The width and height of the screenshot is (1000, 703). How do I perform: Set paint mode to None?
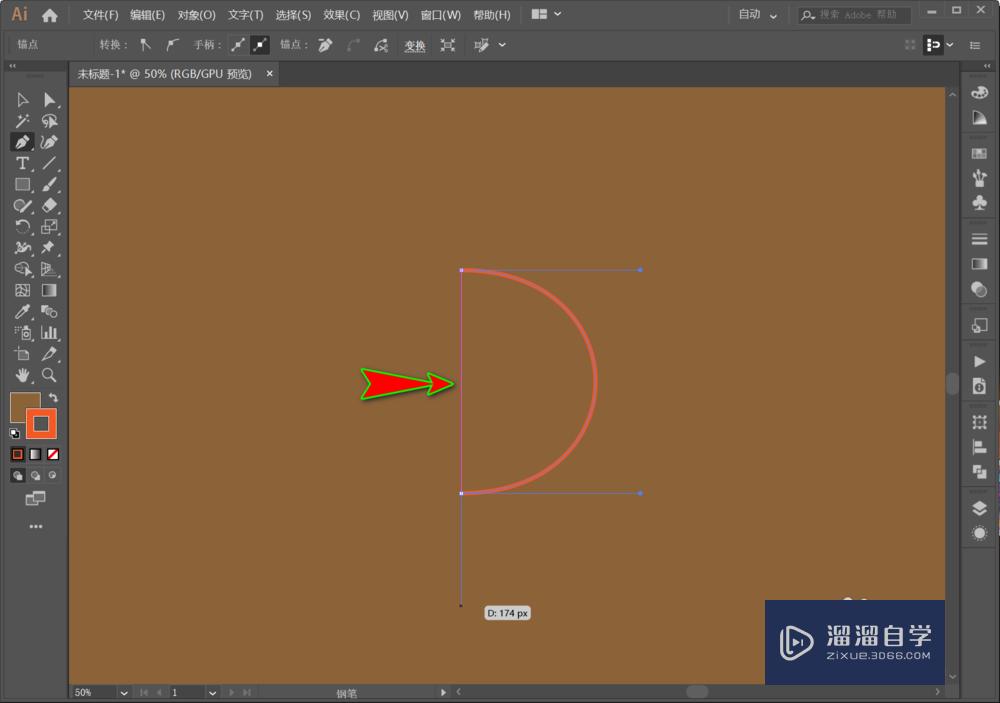53,454
